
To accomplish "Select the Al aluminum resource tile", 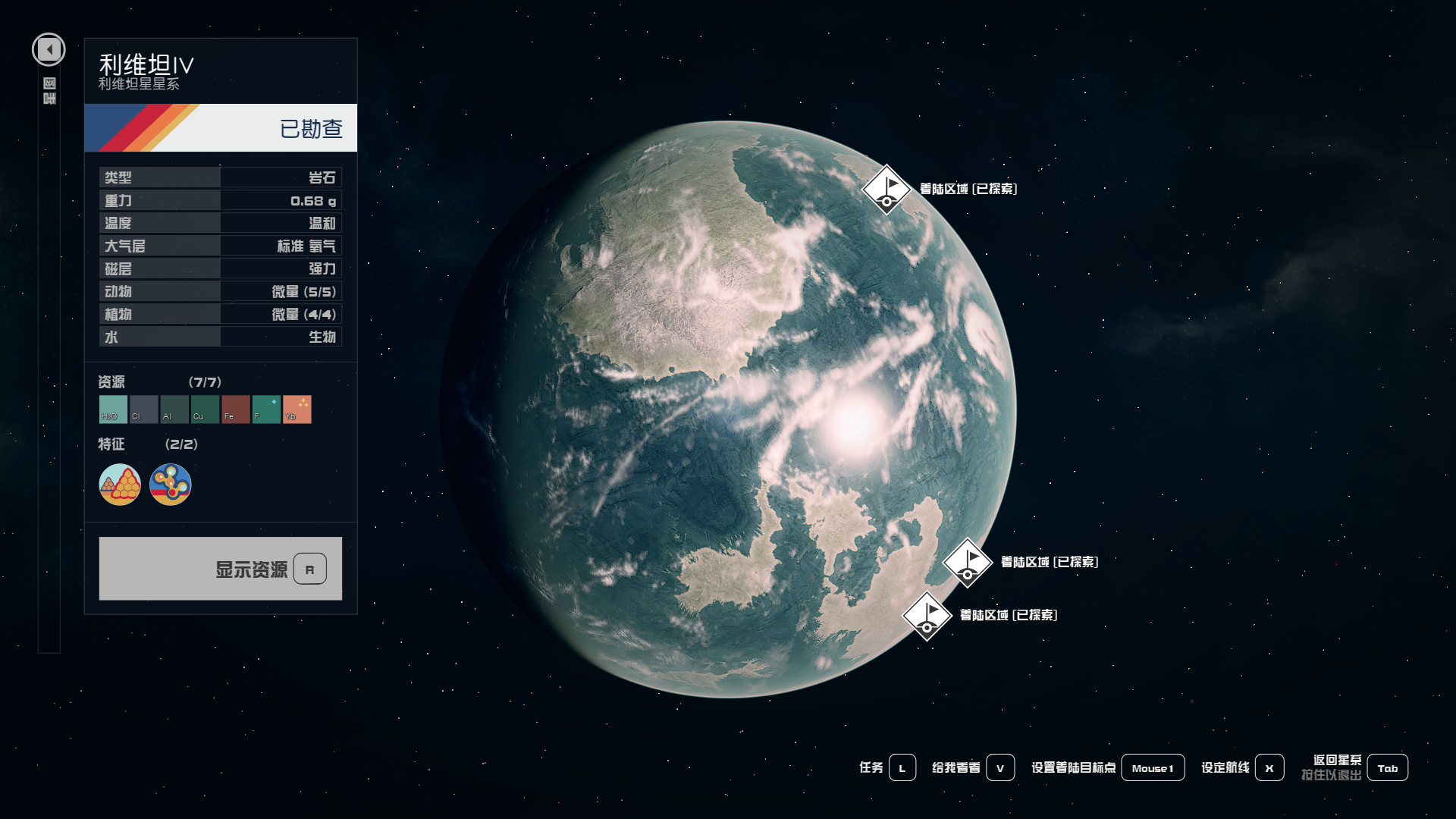I will click(x=174, y=409).
